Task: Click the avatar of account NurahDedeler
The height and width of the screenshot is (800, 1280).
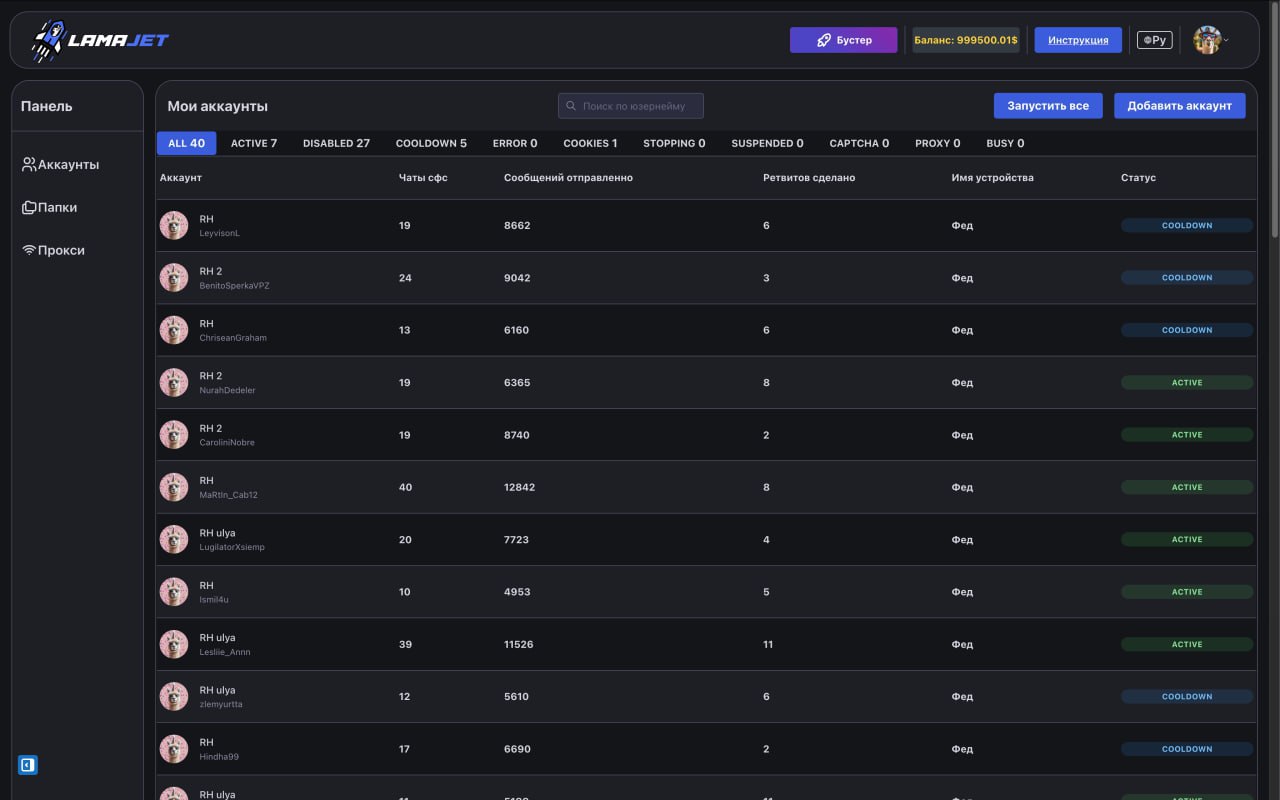Action: pos(174,382)
